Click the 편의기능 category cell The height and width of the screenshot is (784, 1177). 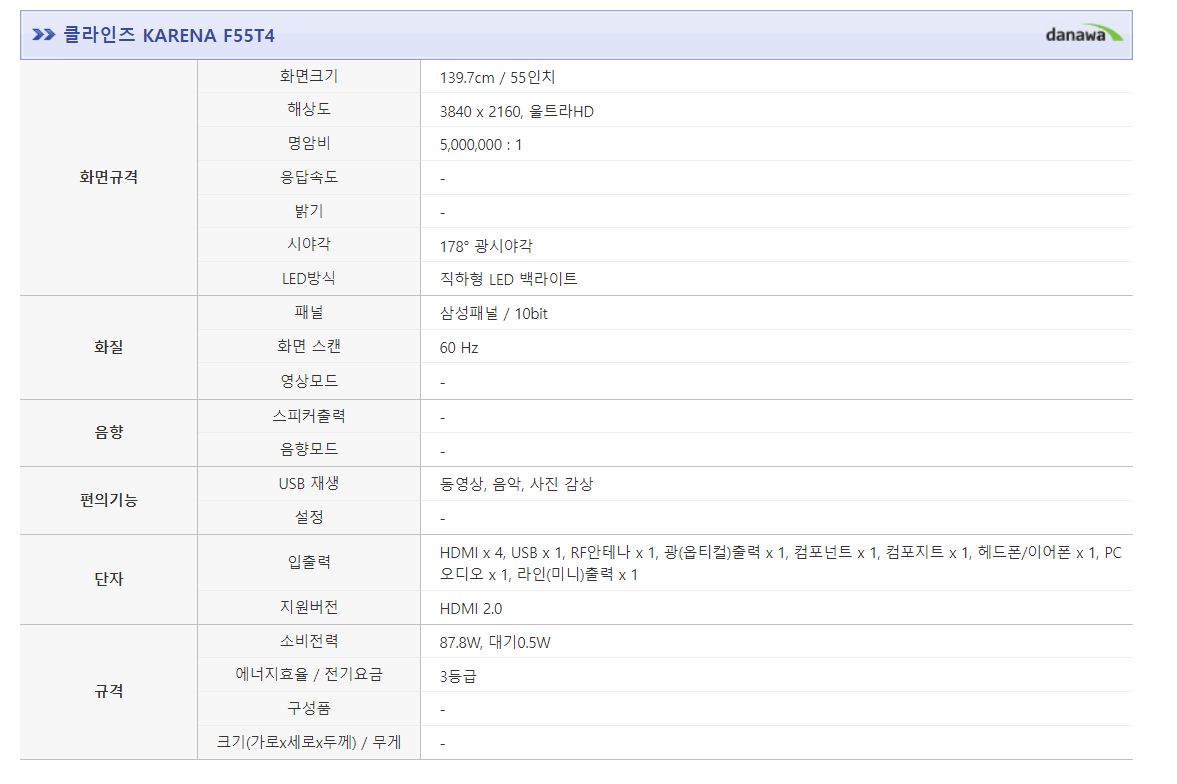coord(109,500)
